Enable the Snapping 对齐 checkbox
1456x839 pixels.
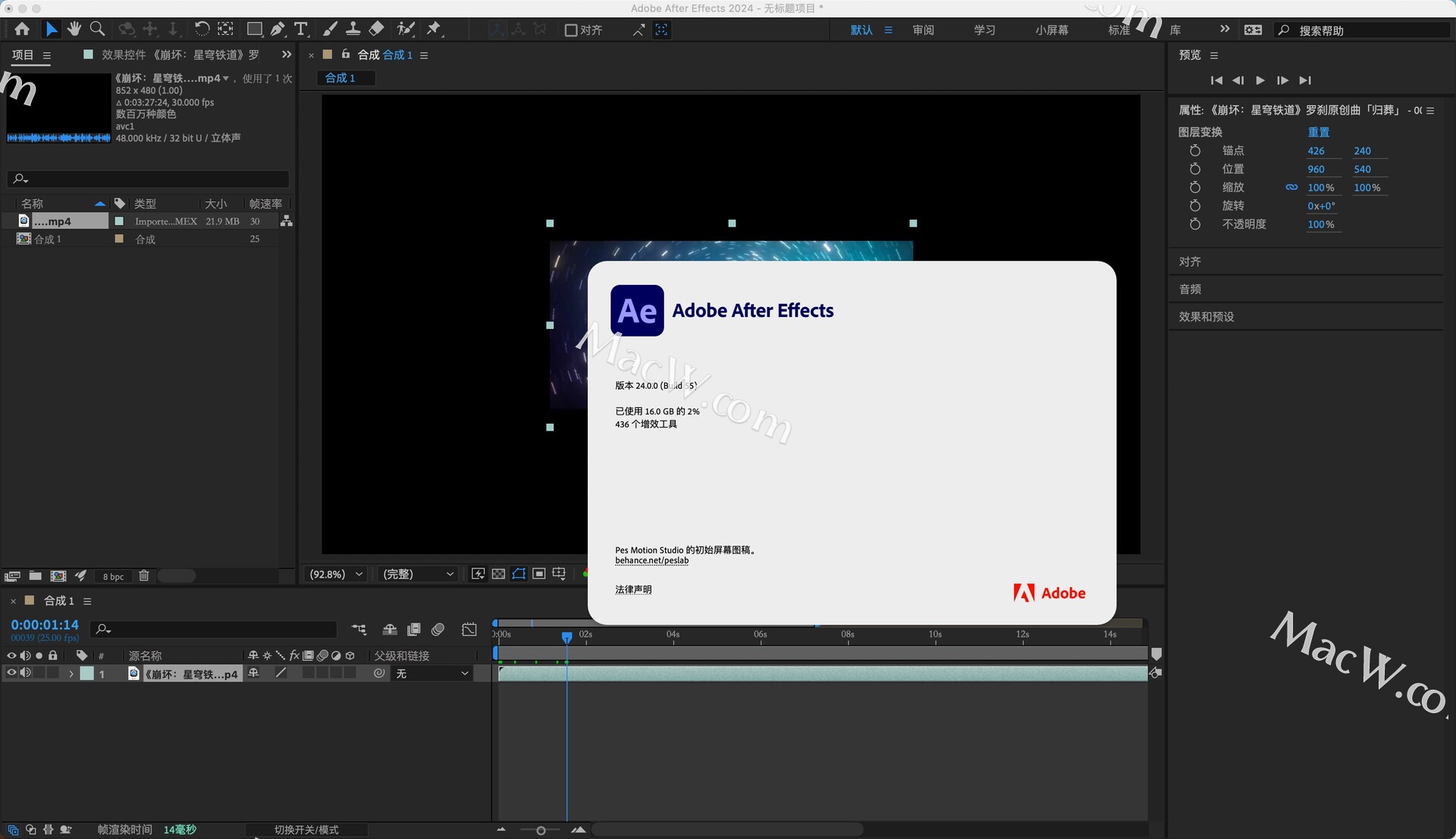(571, 30)
